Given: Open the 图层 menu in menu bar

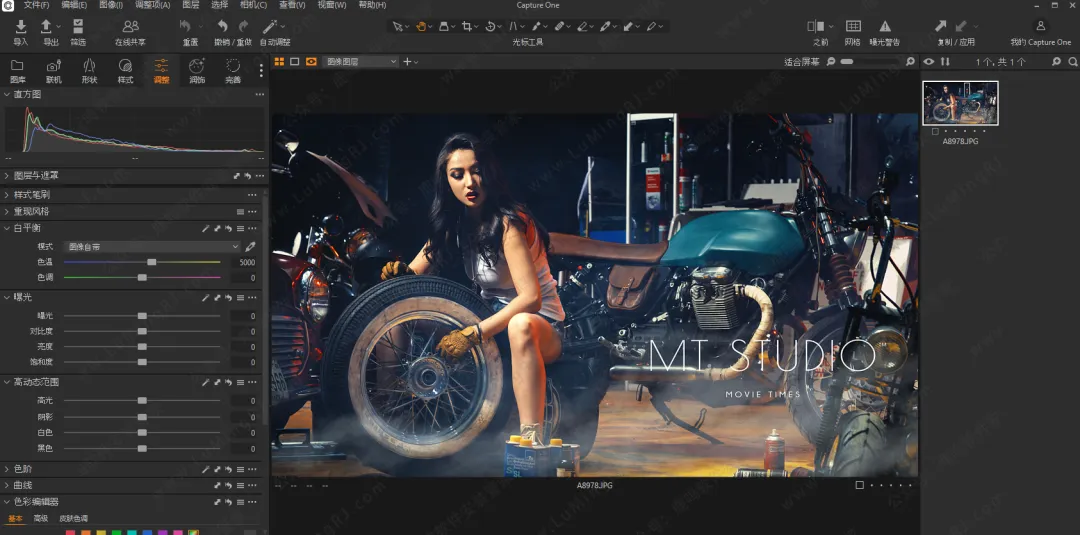Looking at the screenshot, I should pos(190,5).
